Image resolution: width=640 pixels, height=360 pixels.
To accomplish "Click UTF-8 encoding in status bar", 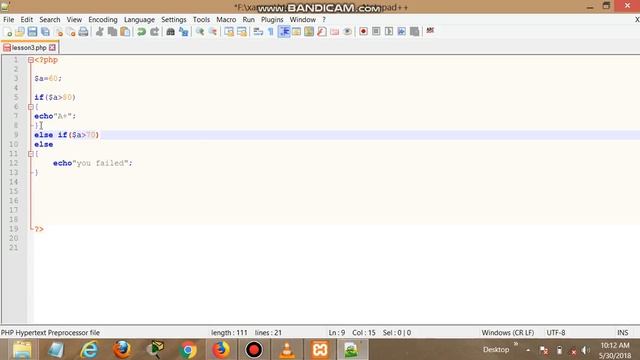I will [556, 333].
